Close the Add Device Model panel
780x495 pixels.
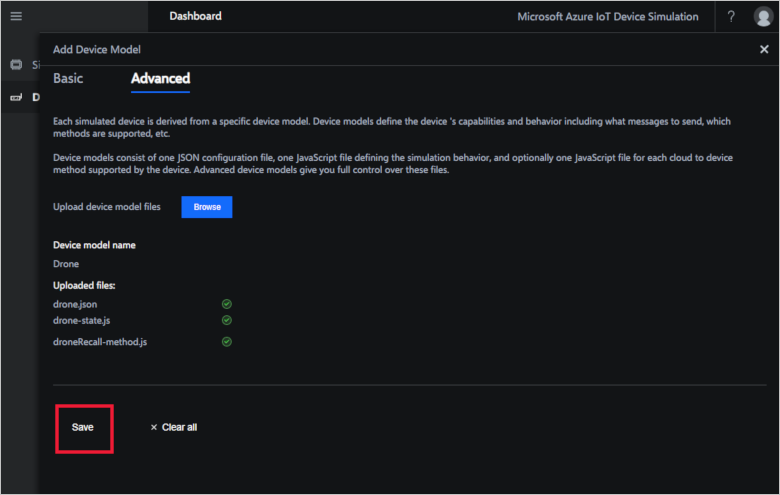(x=764, y=49)
